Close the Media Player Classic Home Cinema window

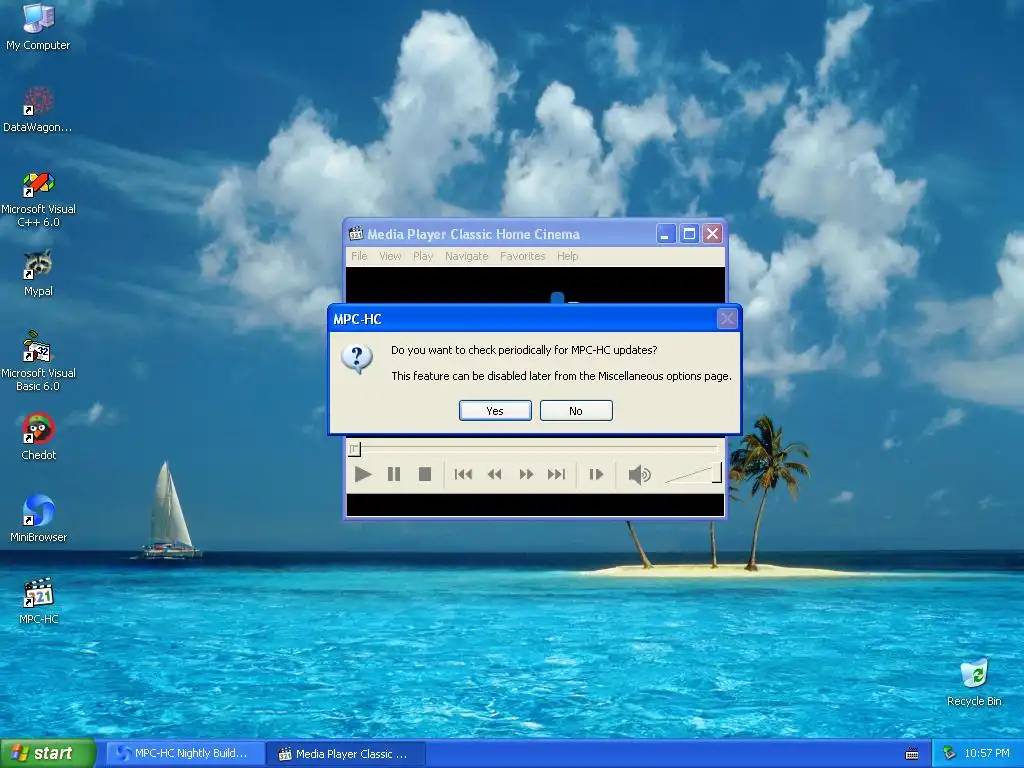(x=712, y=234)
